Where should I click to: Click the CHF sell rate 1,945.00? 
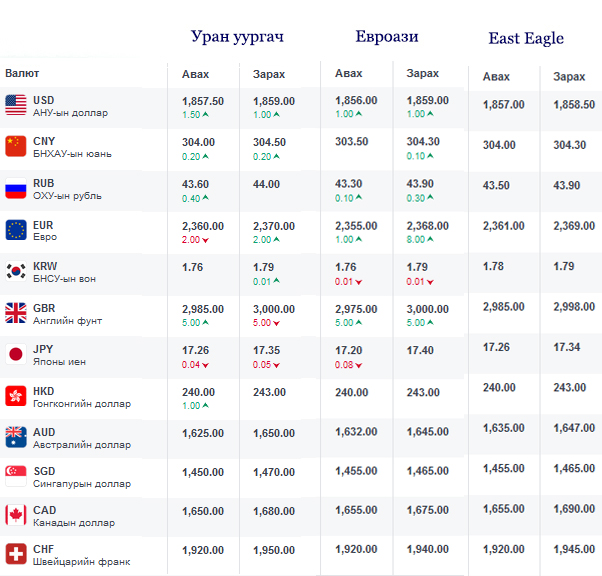pos(574,549)
